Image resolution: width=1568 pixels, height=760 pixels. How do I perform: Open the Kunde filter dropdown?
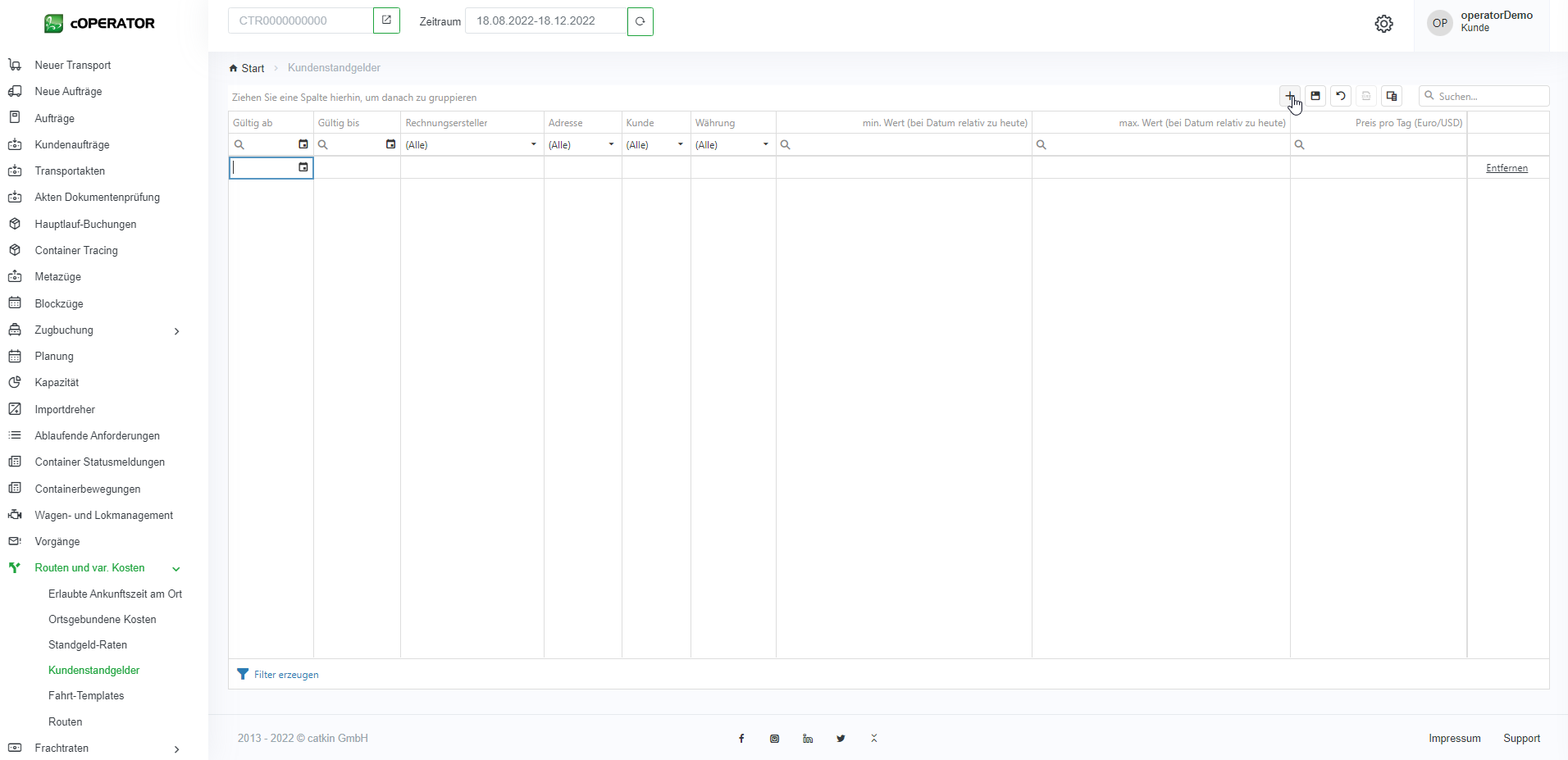click(680, 144)
